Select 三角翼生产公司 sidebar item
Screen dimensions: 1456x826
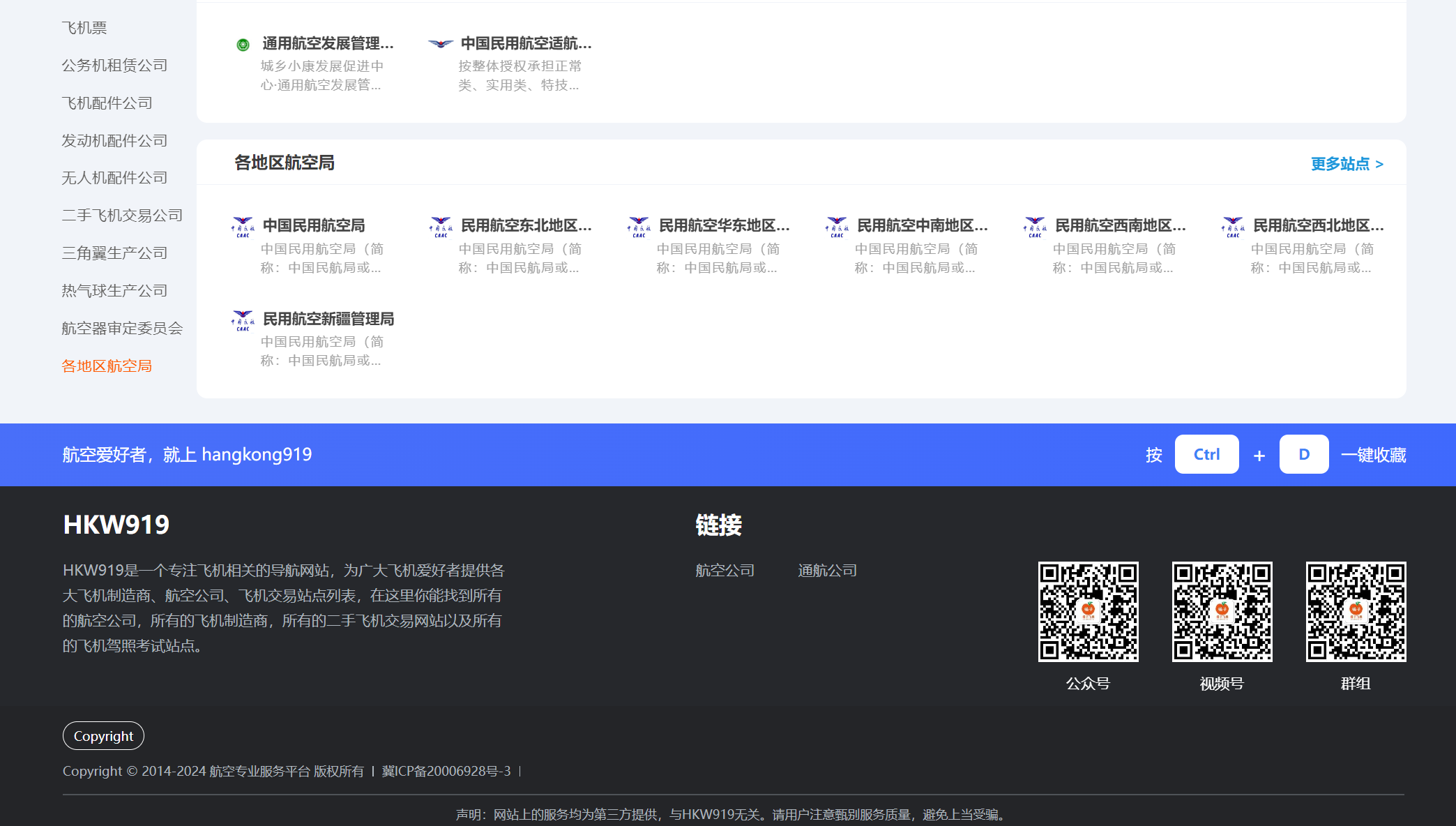coord(114,253)
